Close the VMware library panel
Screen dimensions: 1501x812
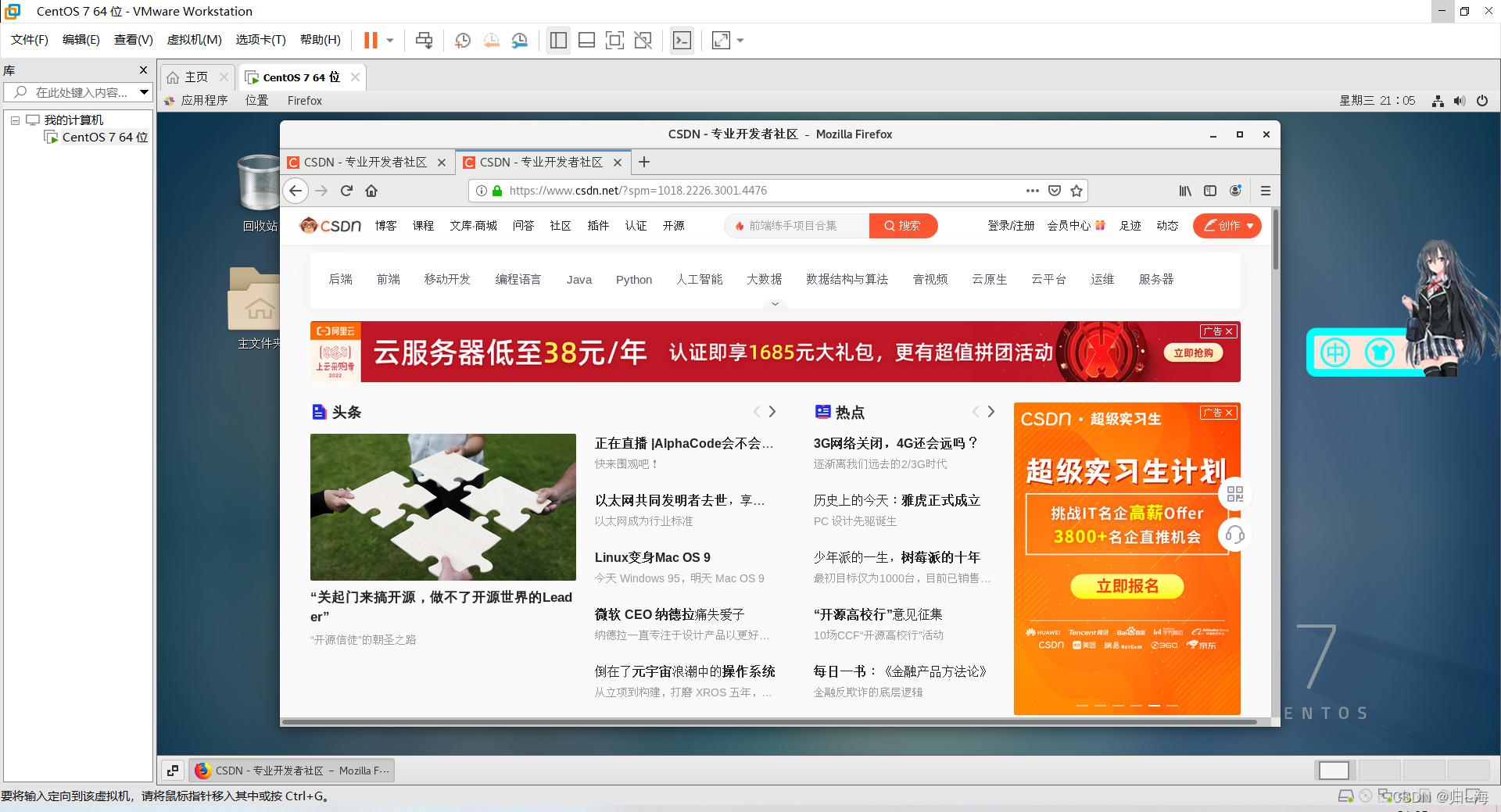coord(143,70)
